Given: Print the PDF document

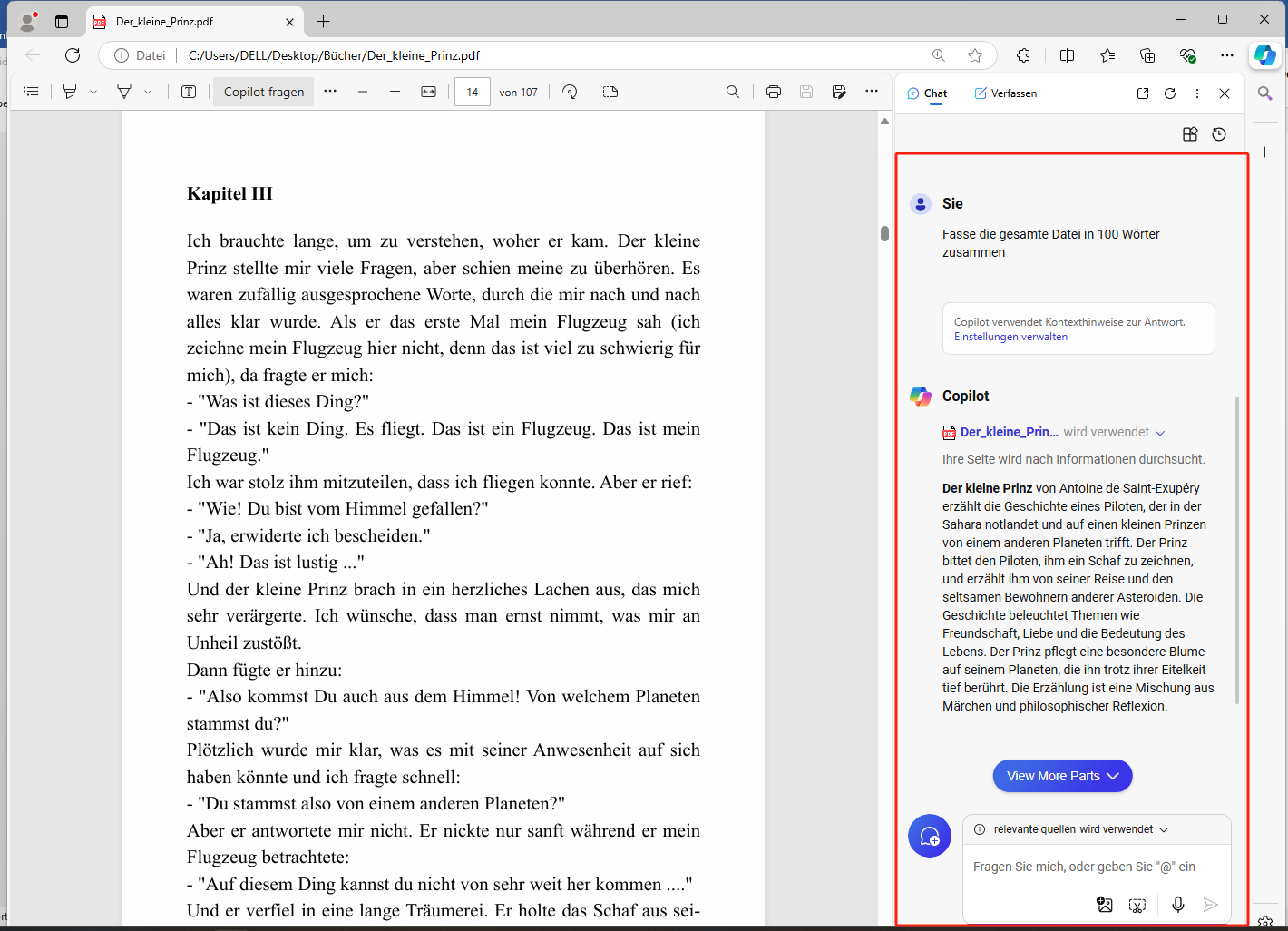Looking at the screenshot, I should 774,92.
